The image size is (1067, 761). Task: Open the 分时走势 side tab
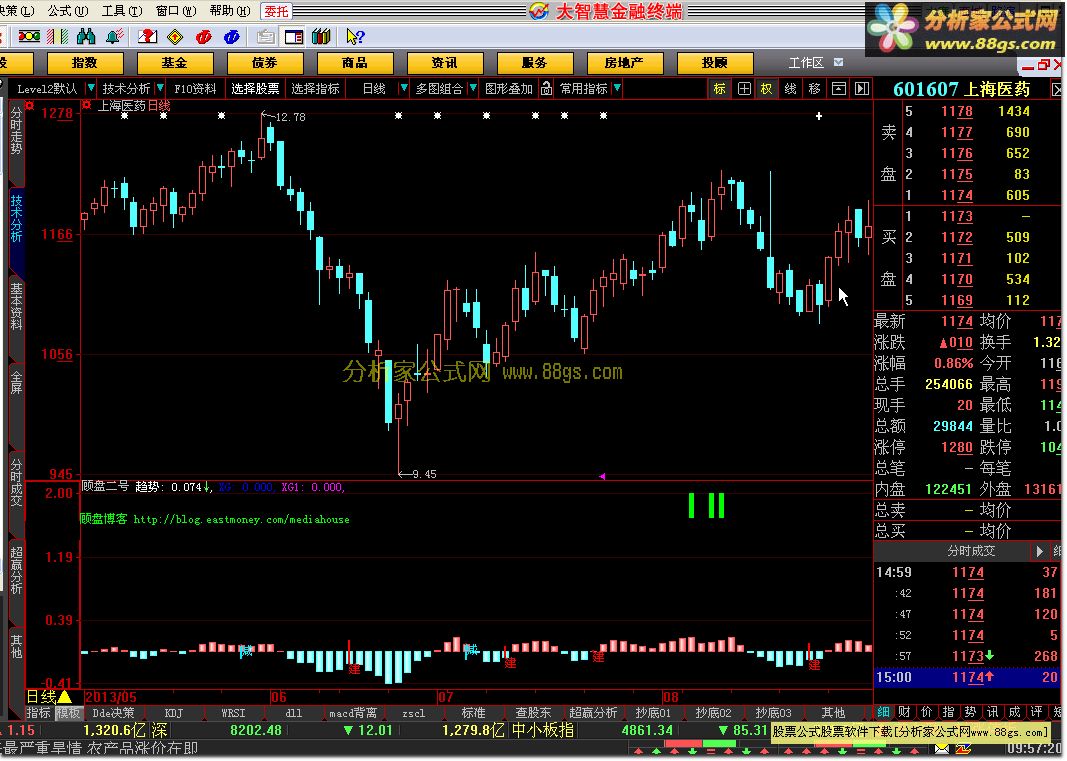[x=16, y=131]
